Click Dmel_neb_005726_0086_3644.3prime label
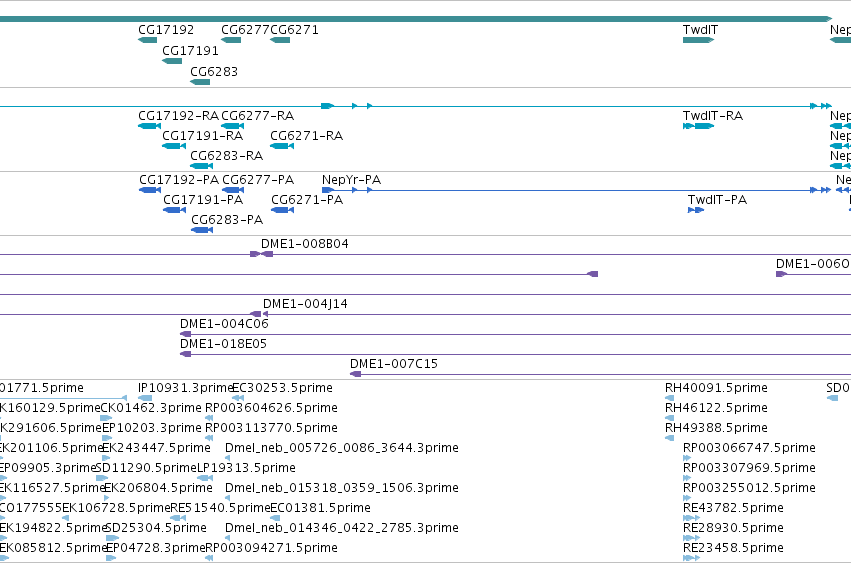Viewport: 851px width, 563px height. (x=341, y=448)
